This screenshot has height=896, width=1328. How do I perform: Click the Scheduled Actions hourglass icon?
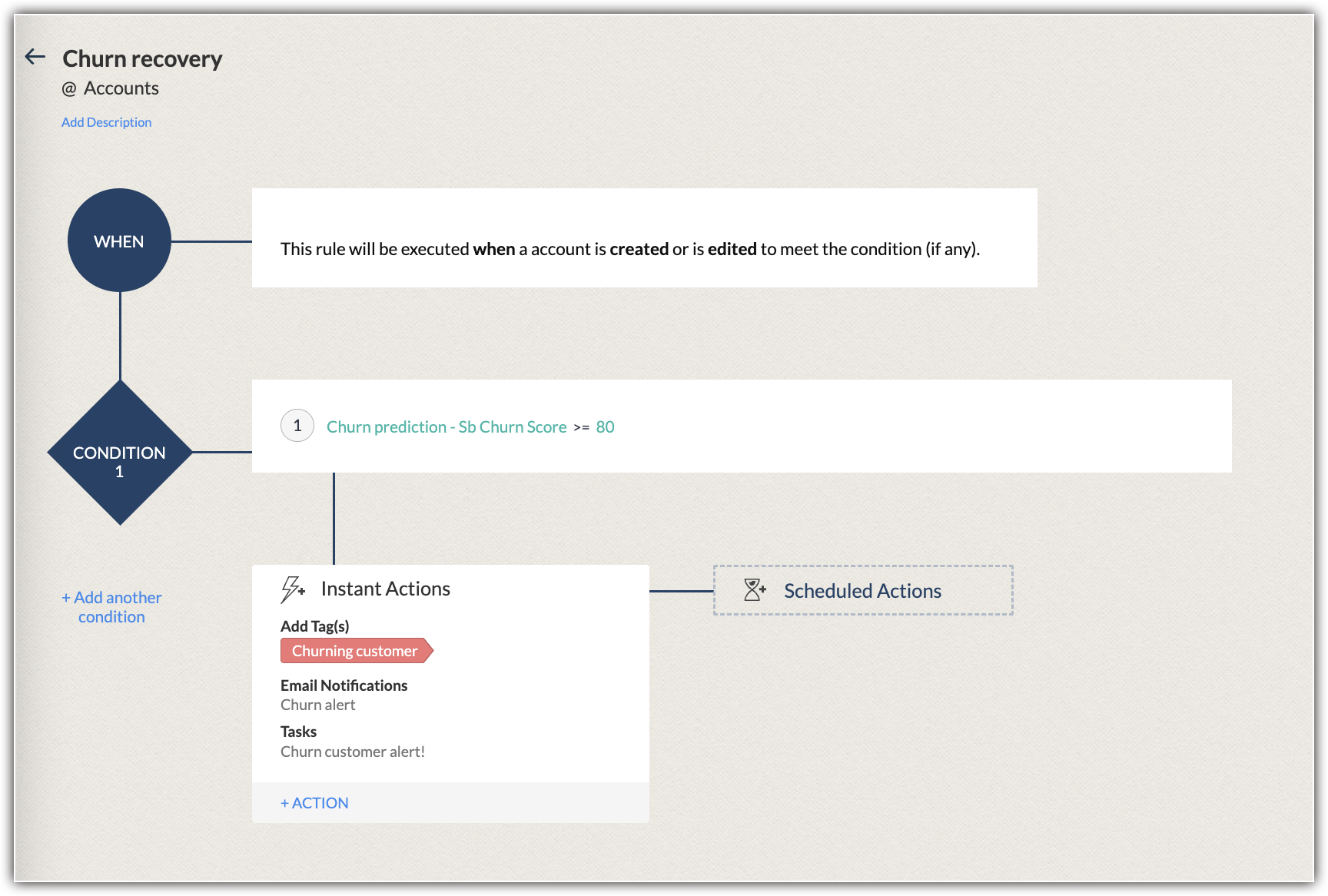click(755, 590)
